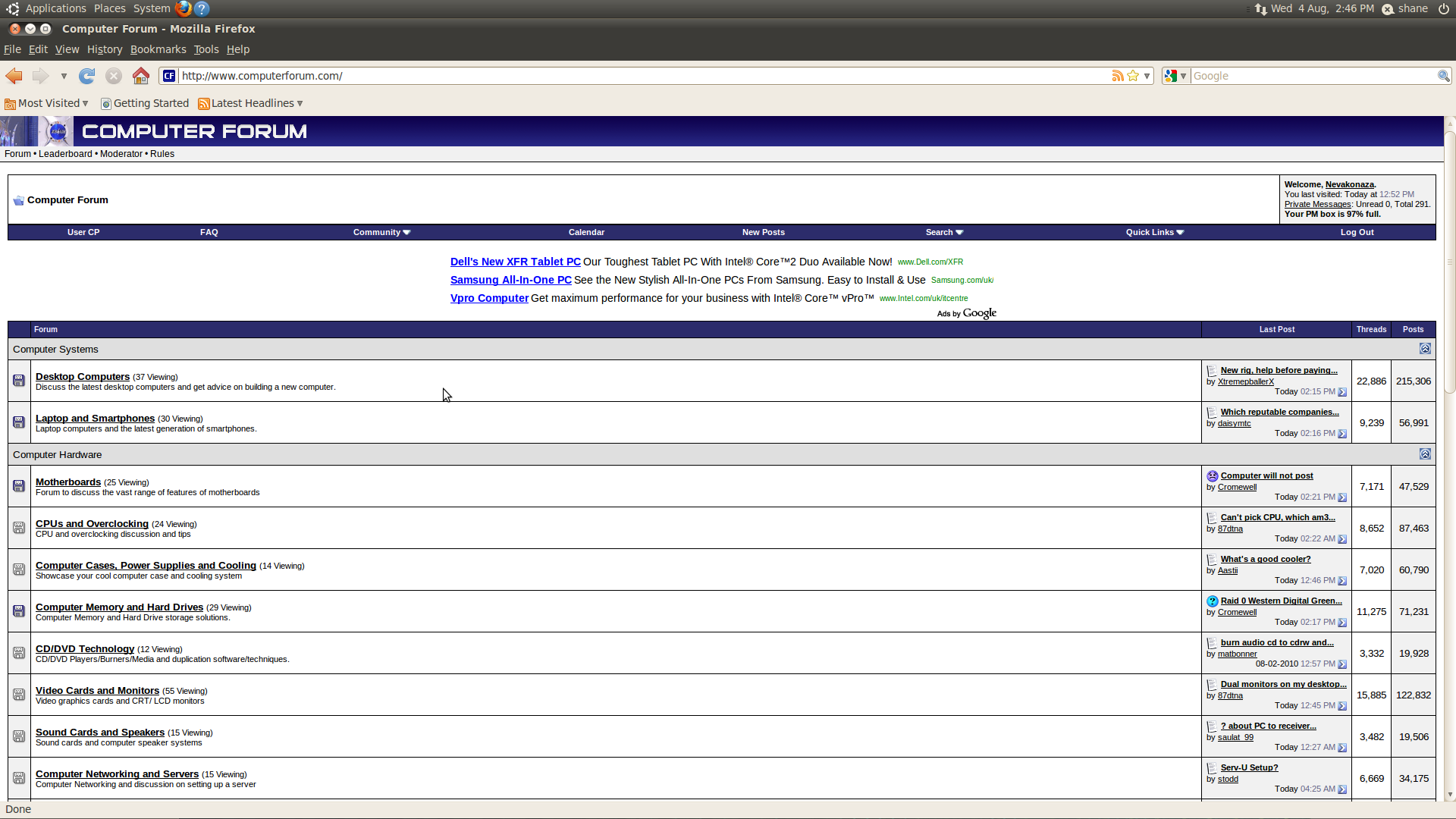Open the Bookmarks menu in Firefox

click(x=158, y=49)
